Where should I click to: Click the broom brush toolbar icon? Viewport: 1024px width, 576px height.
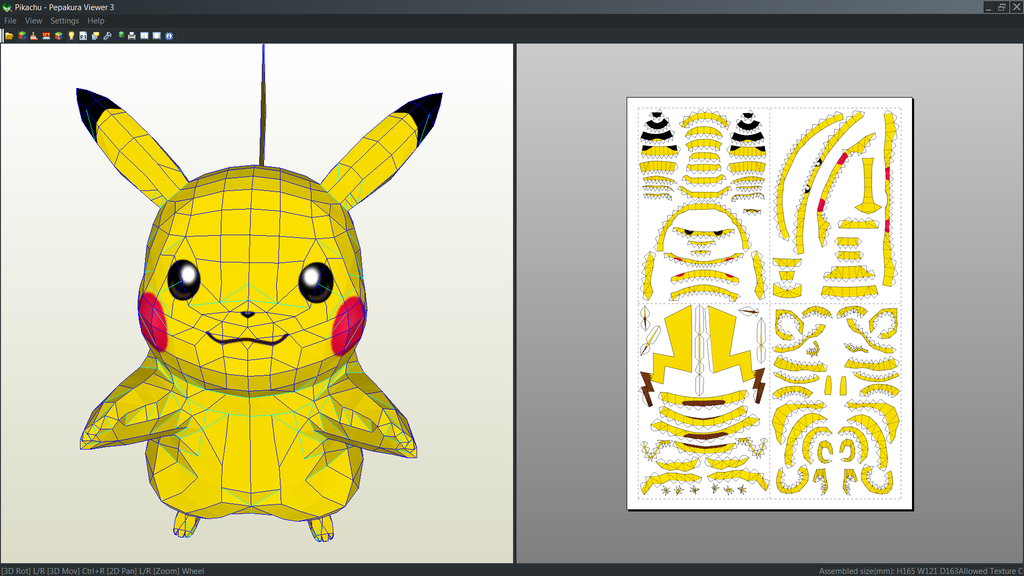coord(34,36)
